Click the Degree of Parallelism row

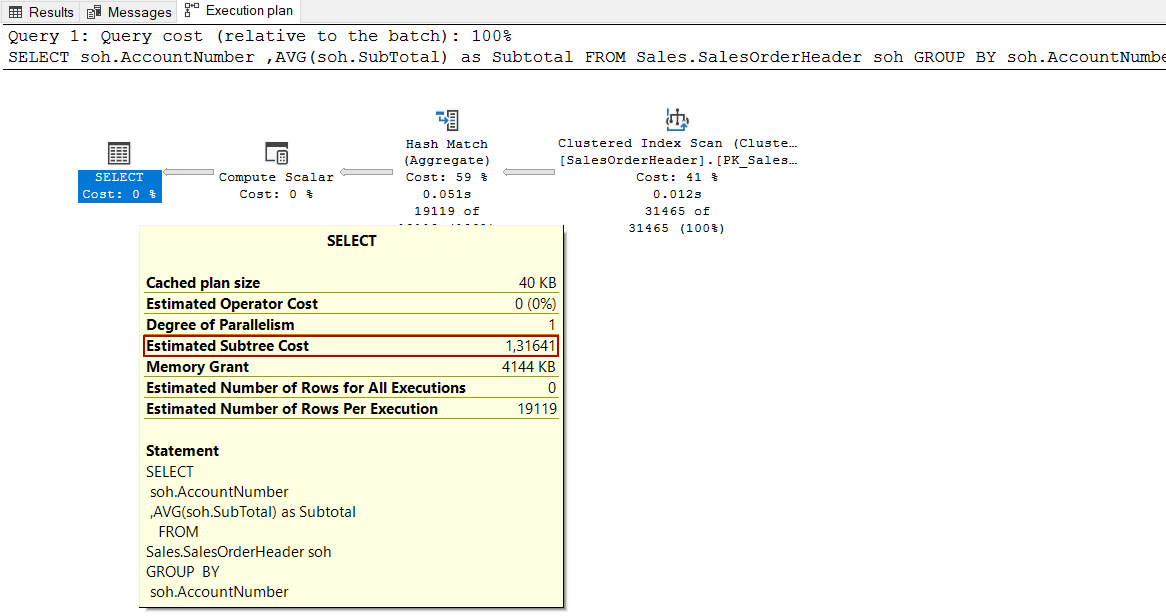[x=351, y=324]
